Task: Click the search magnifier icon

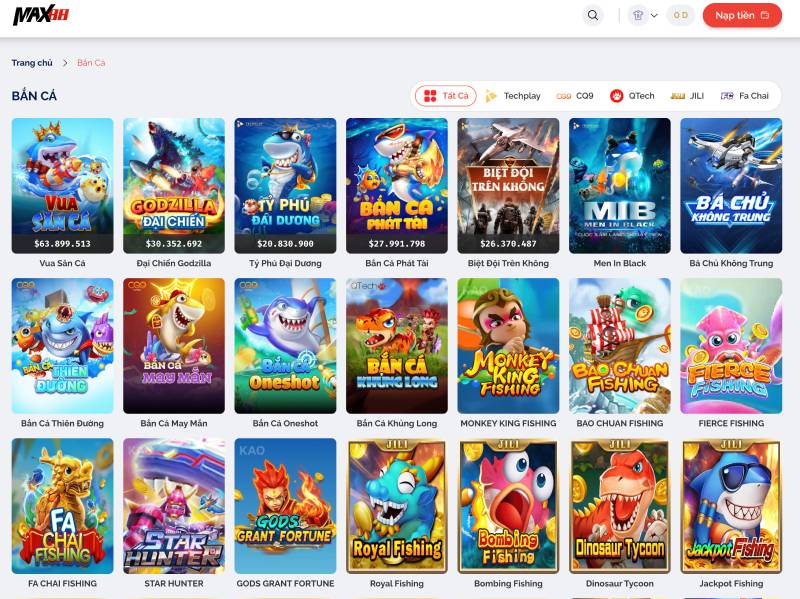Action: click(593, 15)
